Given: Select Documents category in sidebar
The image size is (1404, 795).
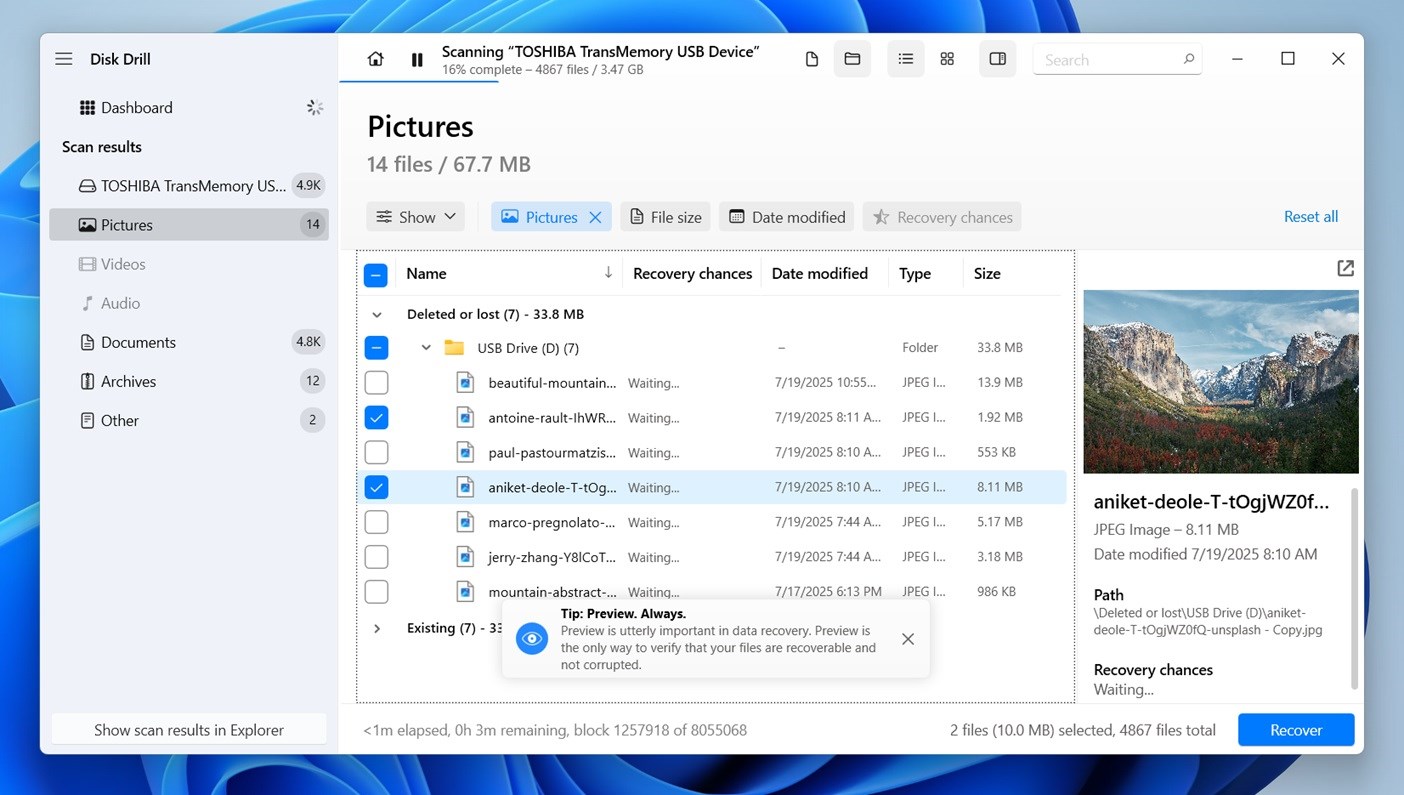Looking at the screenshot, I should (x=189, y=342).
